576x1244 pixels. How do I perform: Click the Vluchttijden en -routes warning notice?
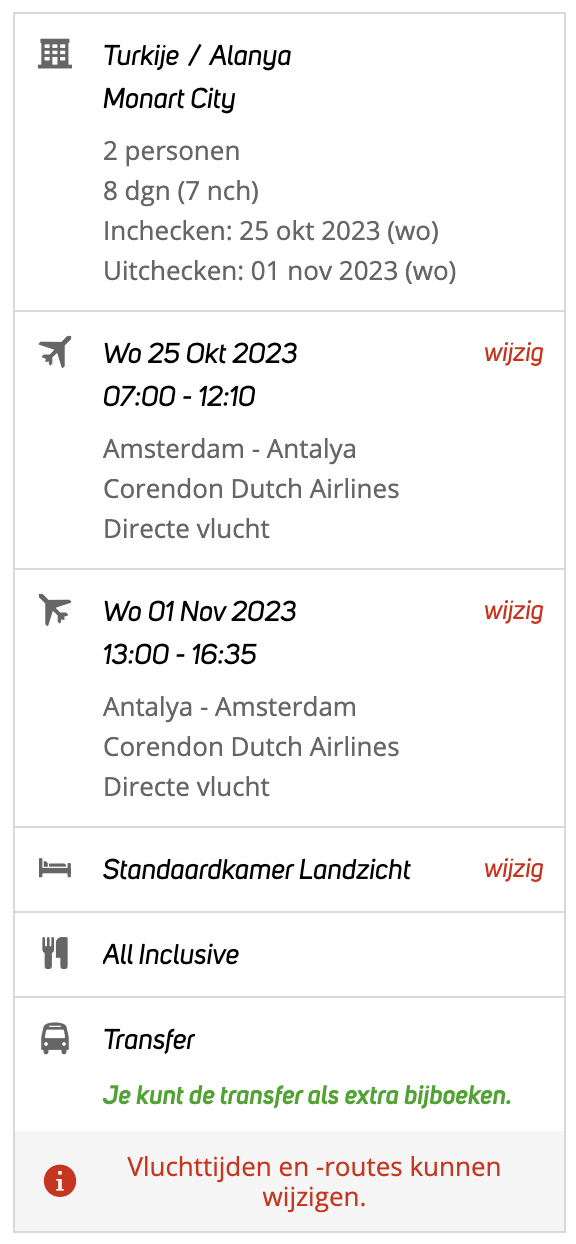coord(314,1181)
